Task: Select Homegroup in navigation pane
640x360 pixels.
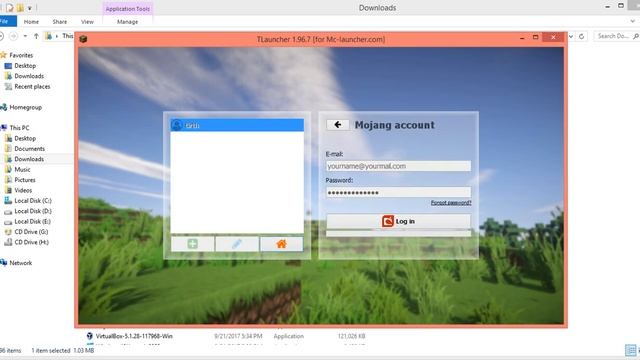Action: pyautogui.click(x=25, y=107)
